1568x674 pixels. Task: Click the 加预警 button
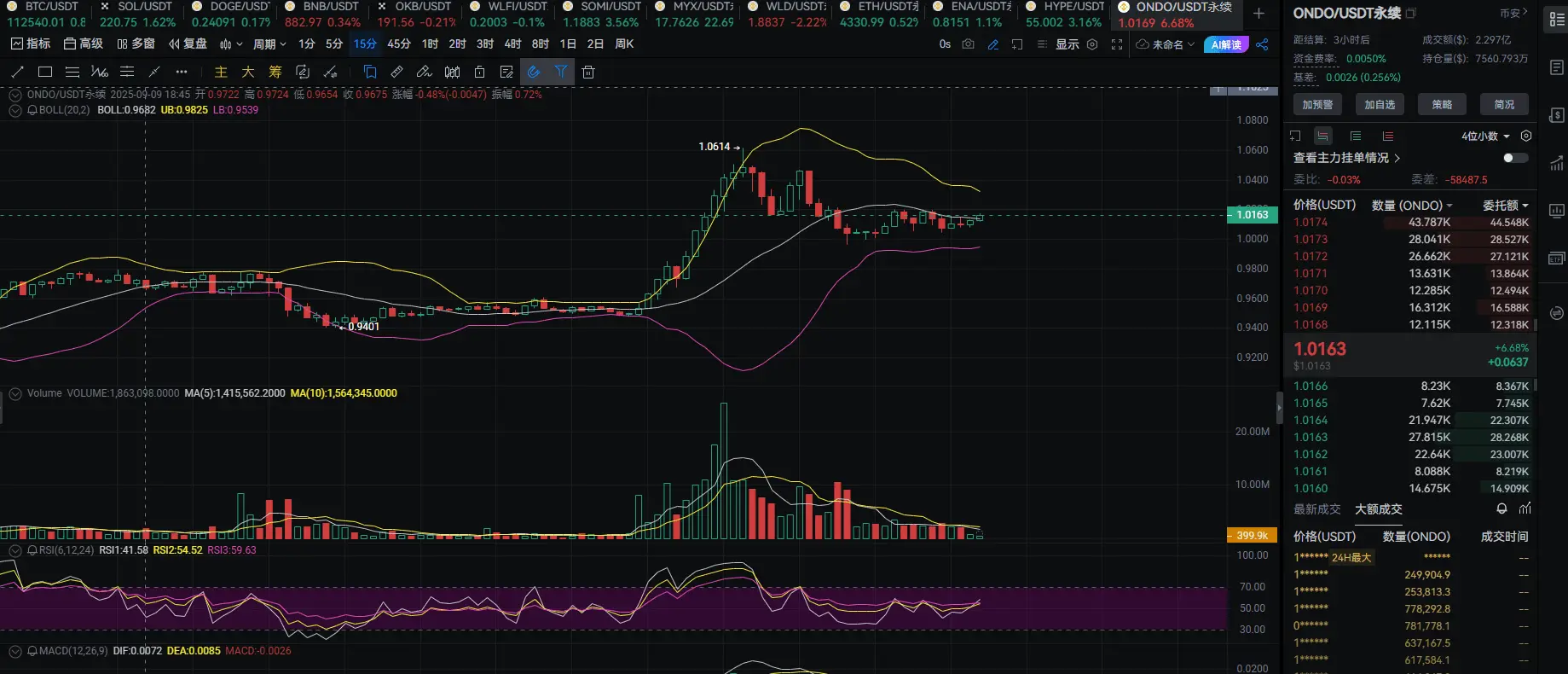coord(1317,104)
